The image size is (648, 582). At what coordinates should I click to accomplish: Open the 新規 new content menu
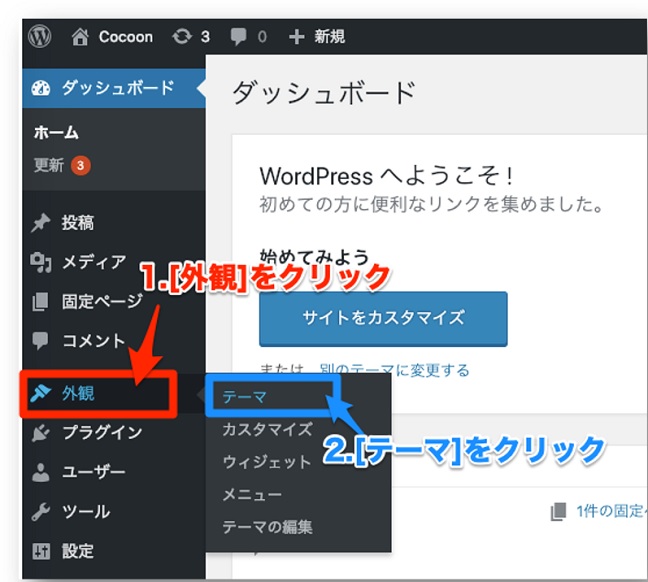(x=329, y=37)
